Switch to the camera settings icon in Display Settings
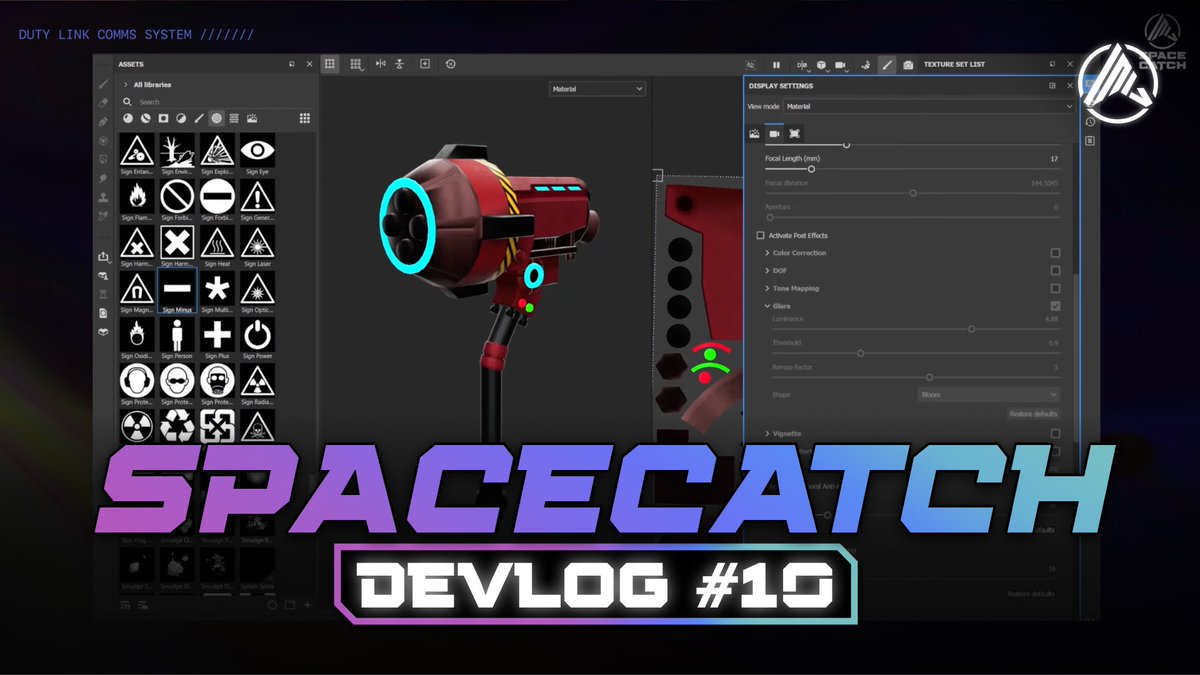Screen dimensions: 1200x675 tap(774, 134)
